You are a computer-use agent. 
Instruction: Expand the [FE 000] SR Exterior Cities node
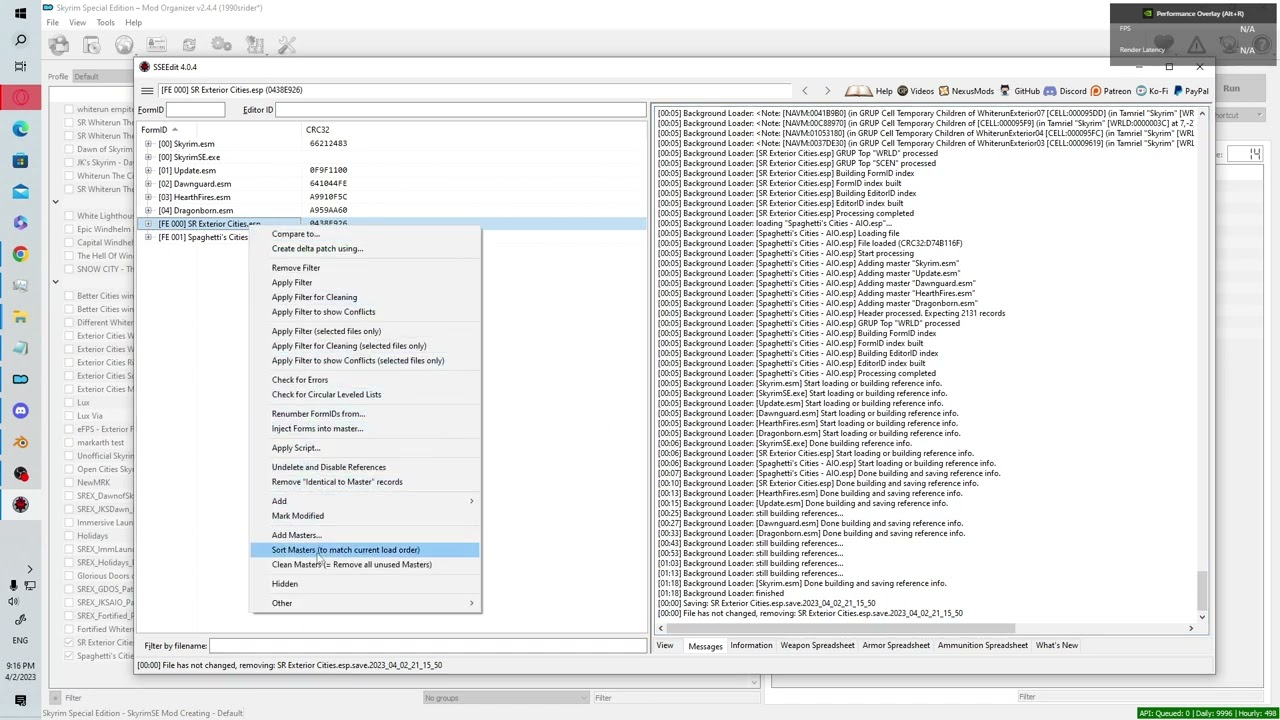click(148, 224)
